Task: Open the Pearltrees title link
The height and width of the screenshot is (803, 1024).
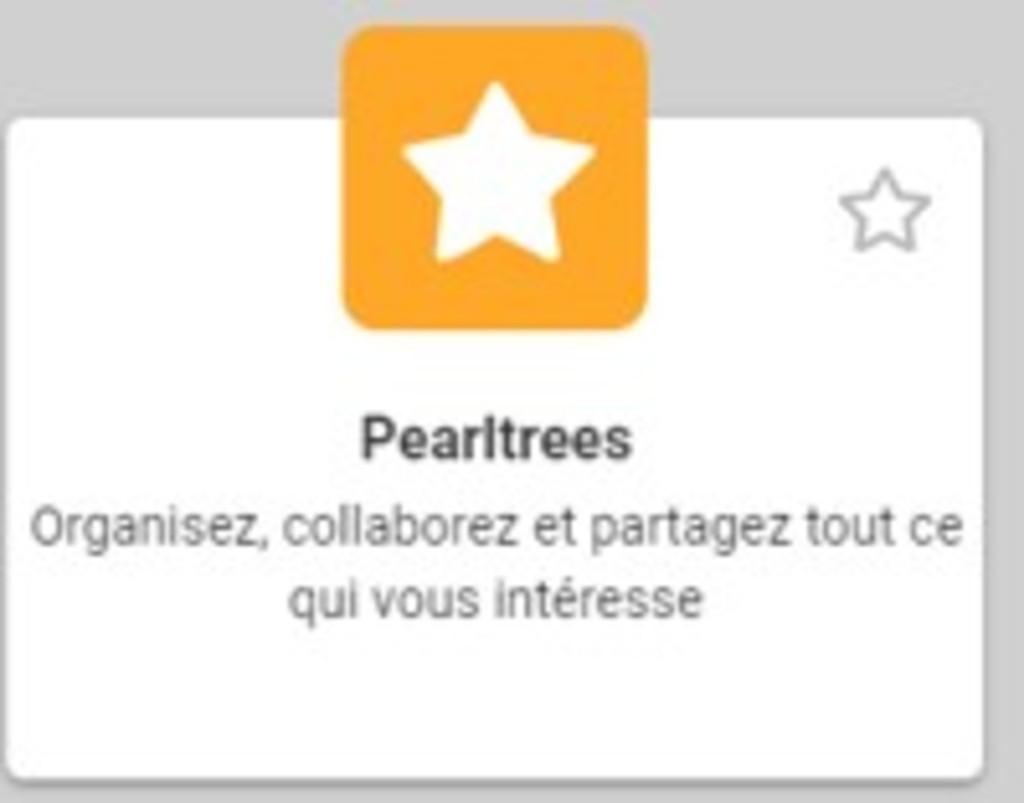Action: 496,439
